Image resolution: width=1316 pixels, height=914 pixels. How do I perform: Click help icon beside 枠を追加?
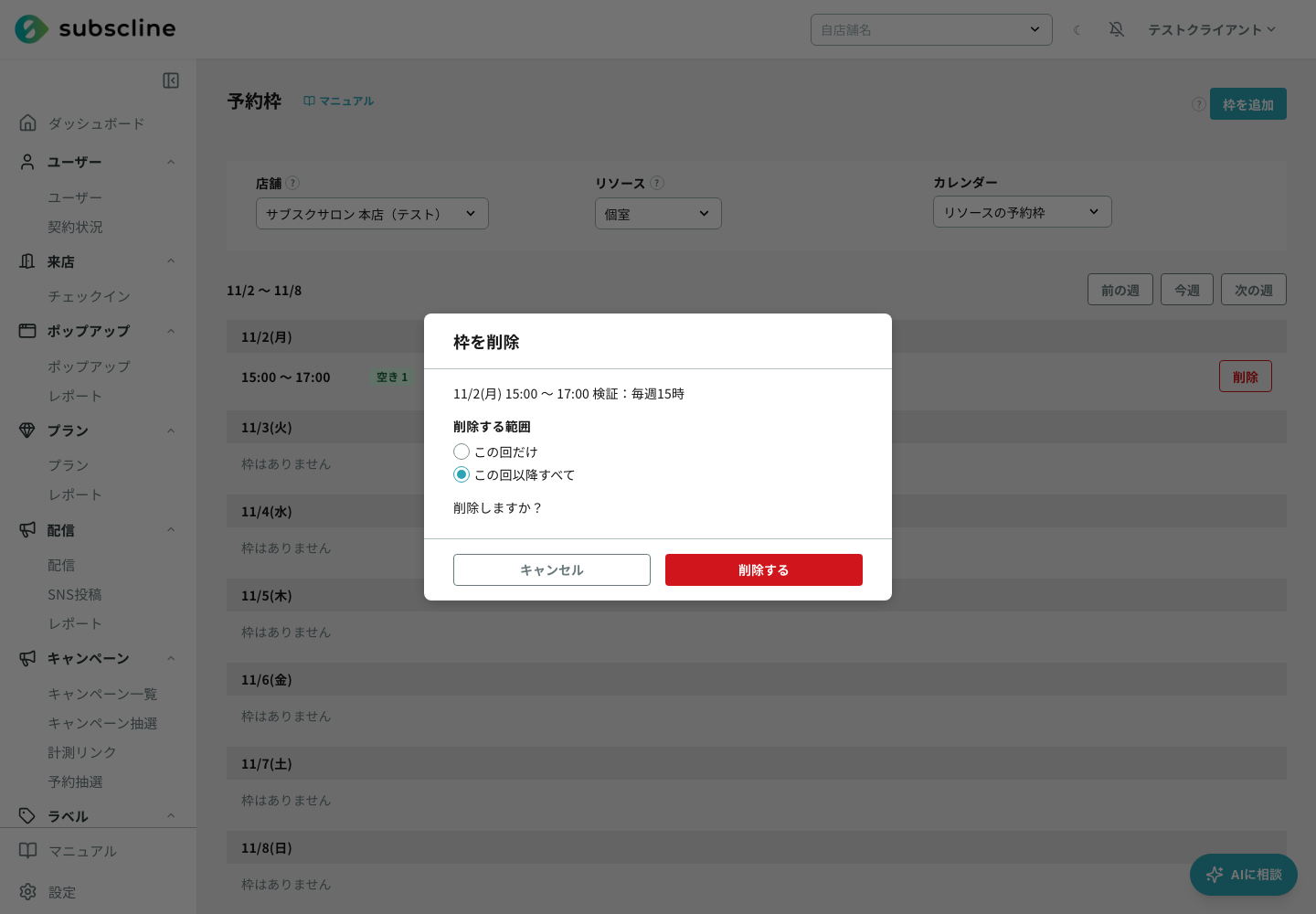[1198, 104]
